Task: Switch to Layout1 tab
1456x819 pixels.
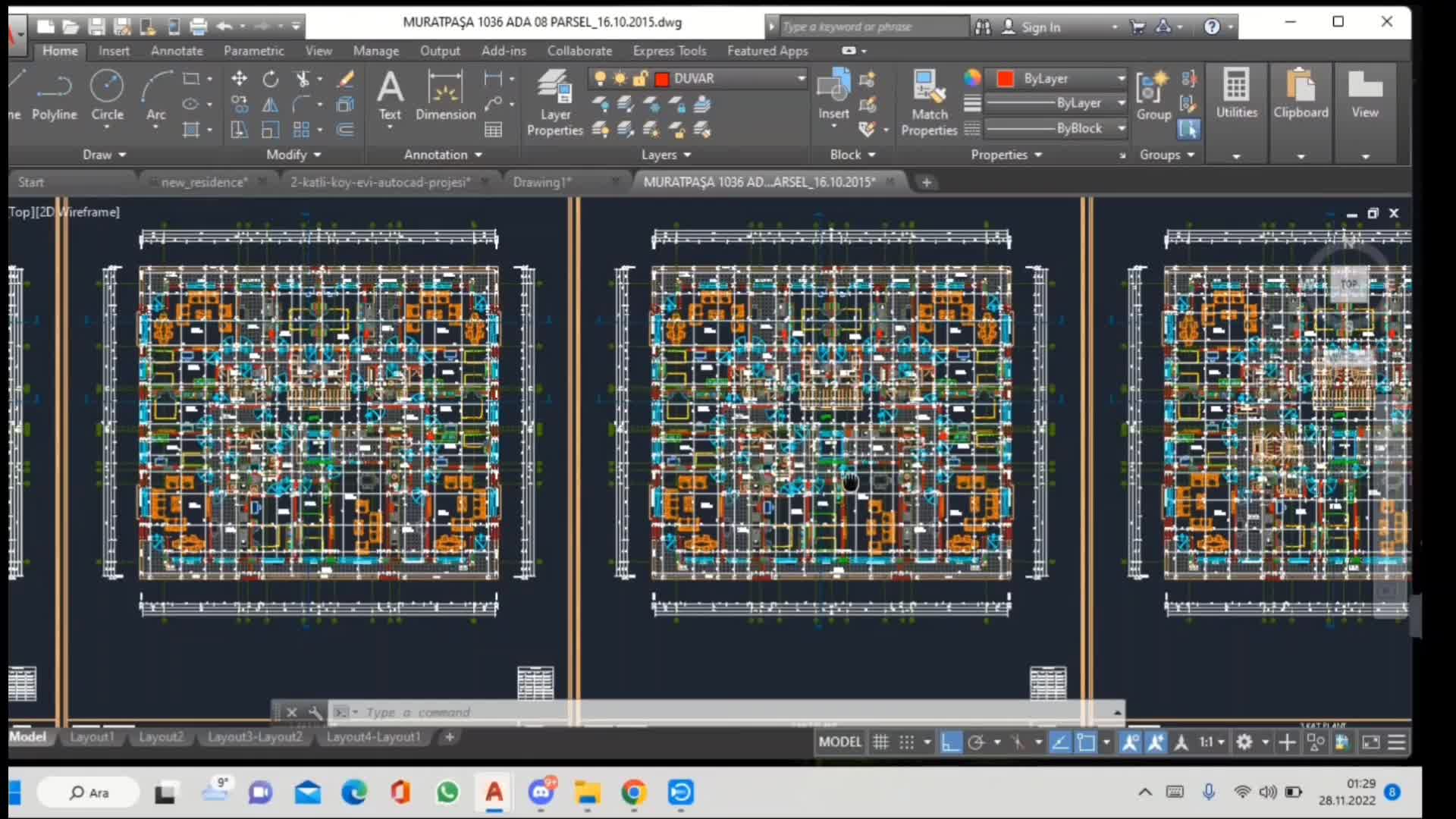Action: tap(90, 737)
